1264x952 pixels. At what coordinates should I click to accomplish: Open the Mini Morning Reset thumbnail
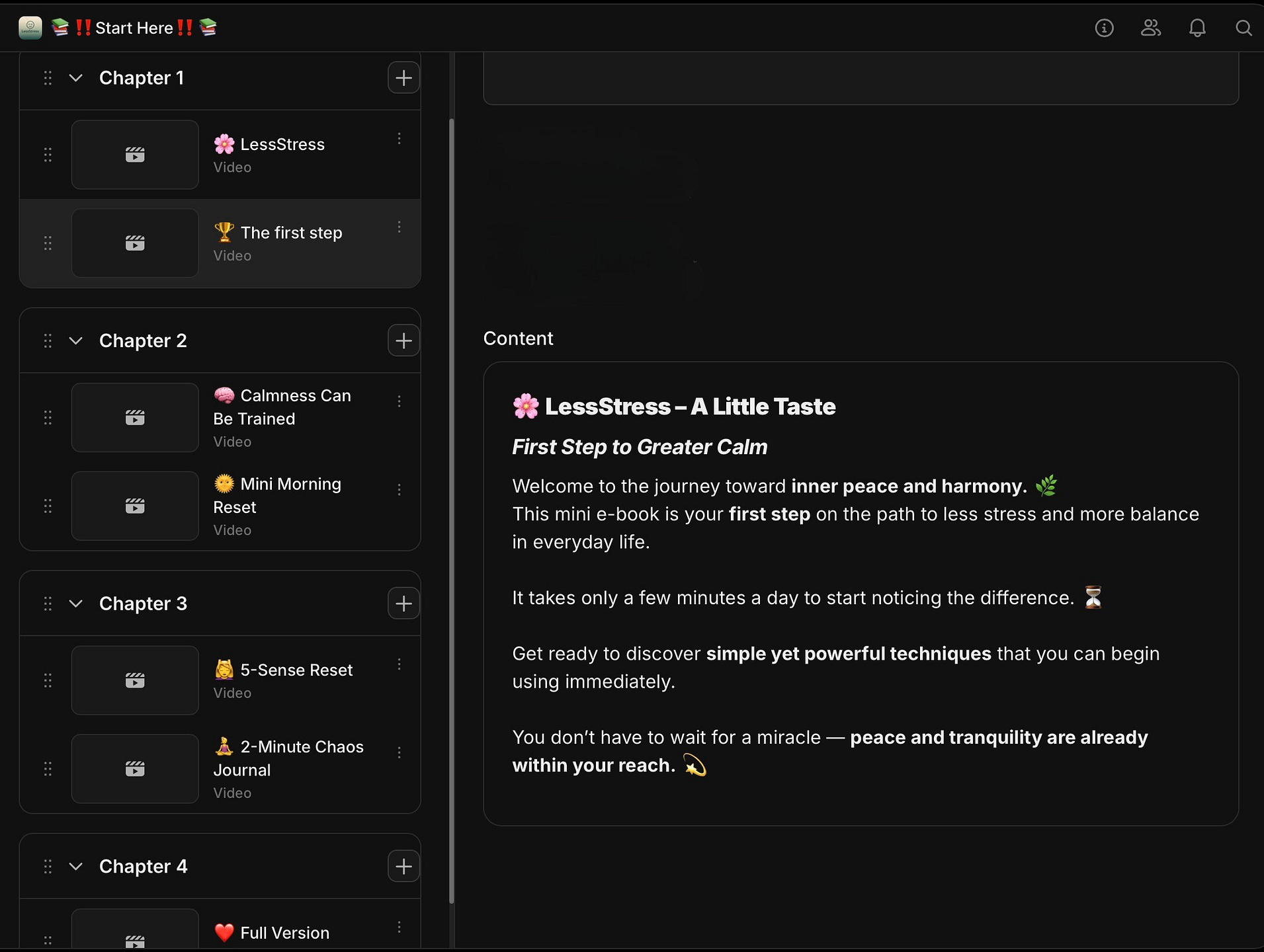pyautogui.click(x=135, y=506)
